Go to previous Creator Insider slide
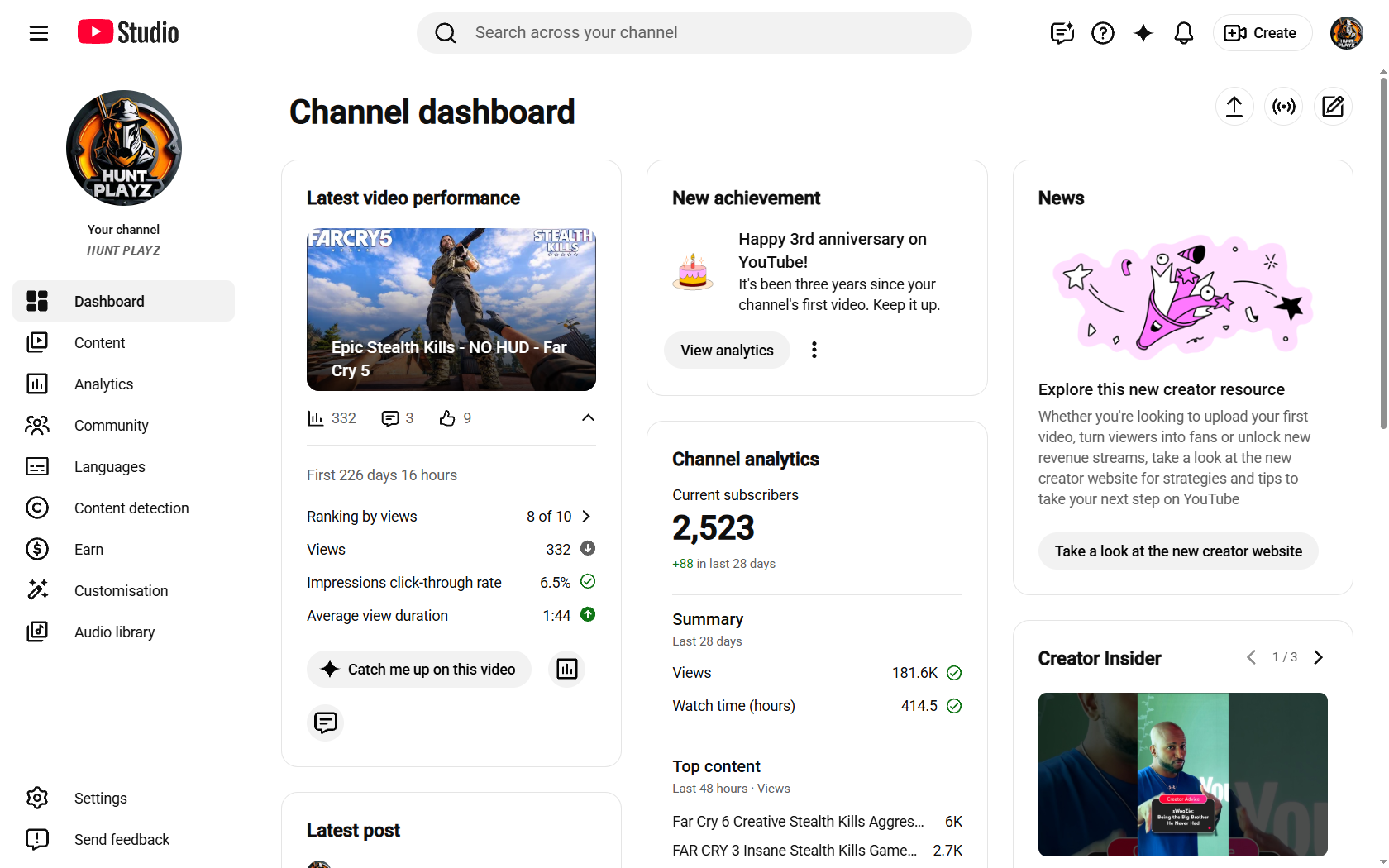The width and height of the screenshot is (1389, 868). (x=1252, y=657)
